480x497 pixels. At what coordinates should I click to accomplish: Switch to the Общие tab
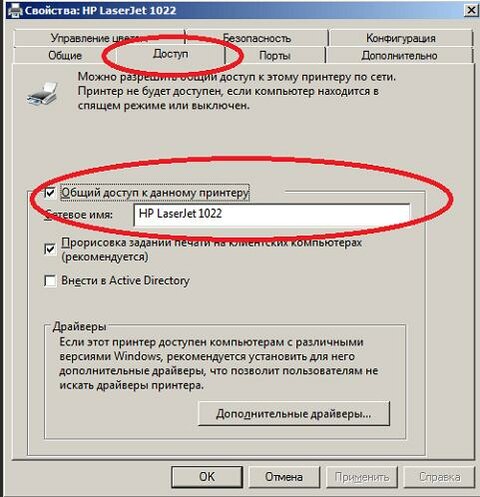65,55
